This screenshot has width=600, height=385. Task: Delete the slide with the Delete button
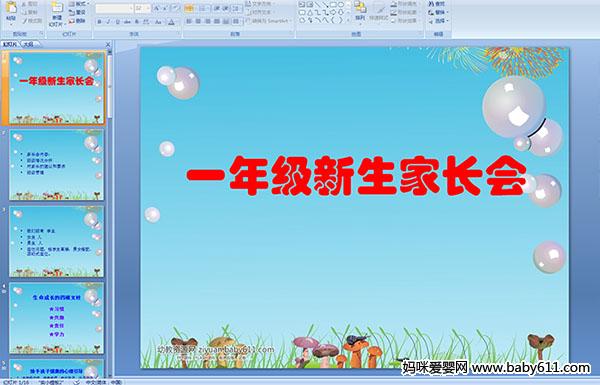pos(78,21)
